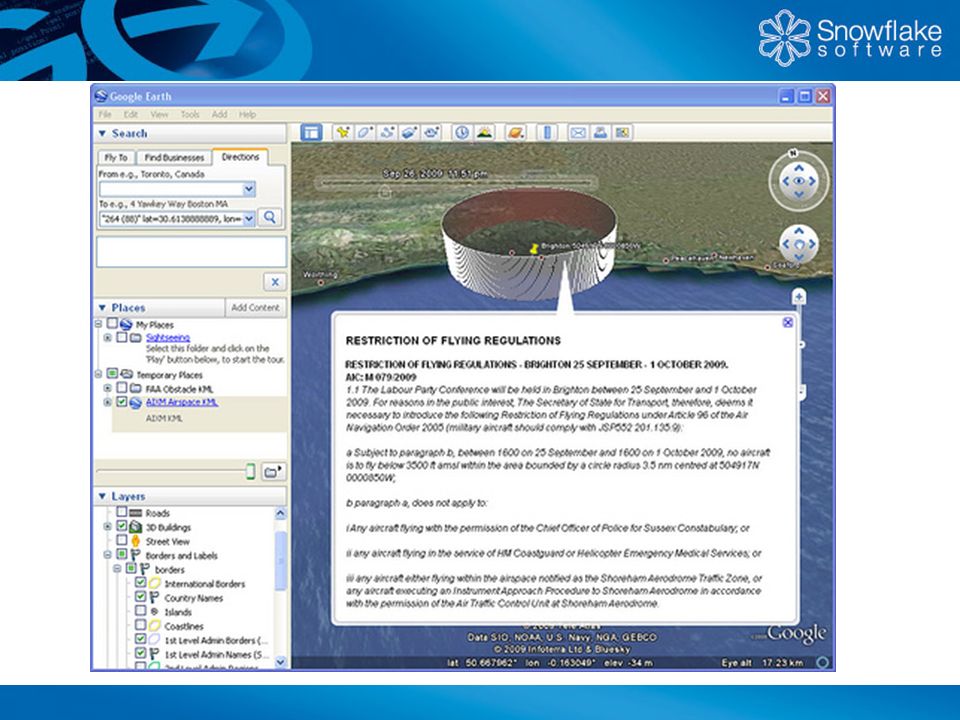960x720 pixels.
Task: Add an image overlay from toolbar
Action: tap(409, 132)
